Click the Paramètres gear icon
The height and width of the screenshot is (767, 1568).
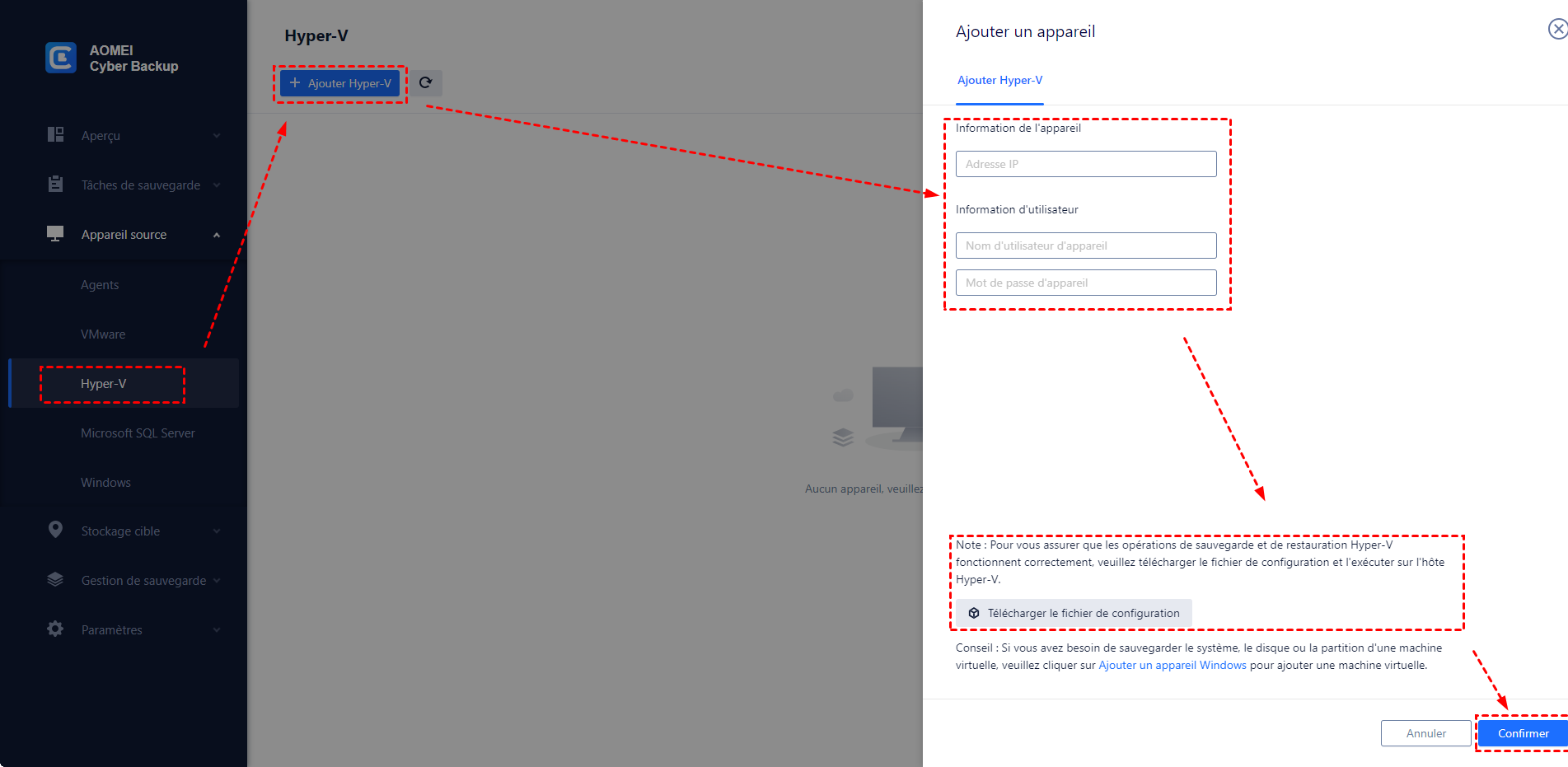coord(55,629)
